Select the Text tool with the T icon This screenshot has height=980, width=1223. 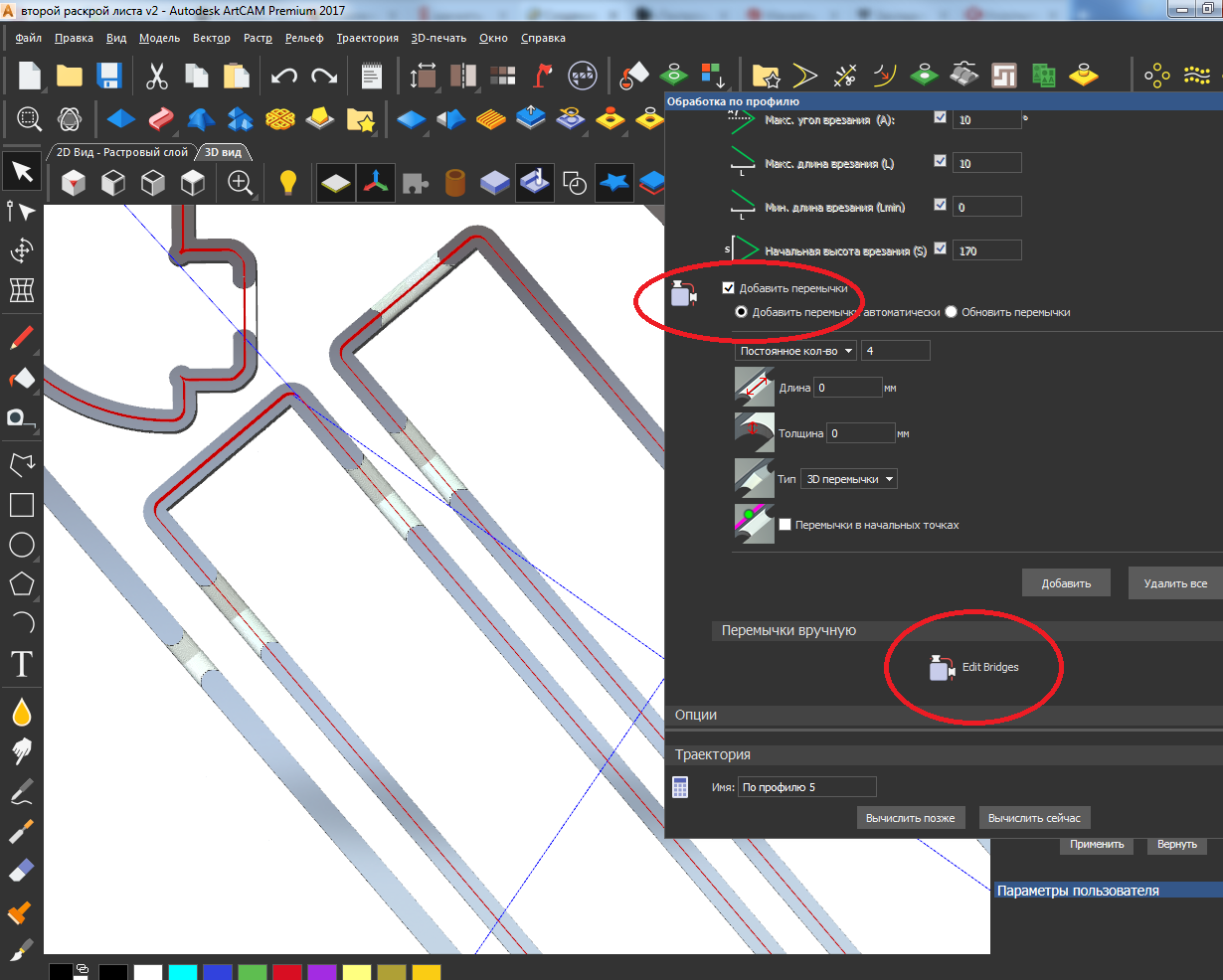pos(22,663)
